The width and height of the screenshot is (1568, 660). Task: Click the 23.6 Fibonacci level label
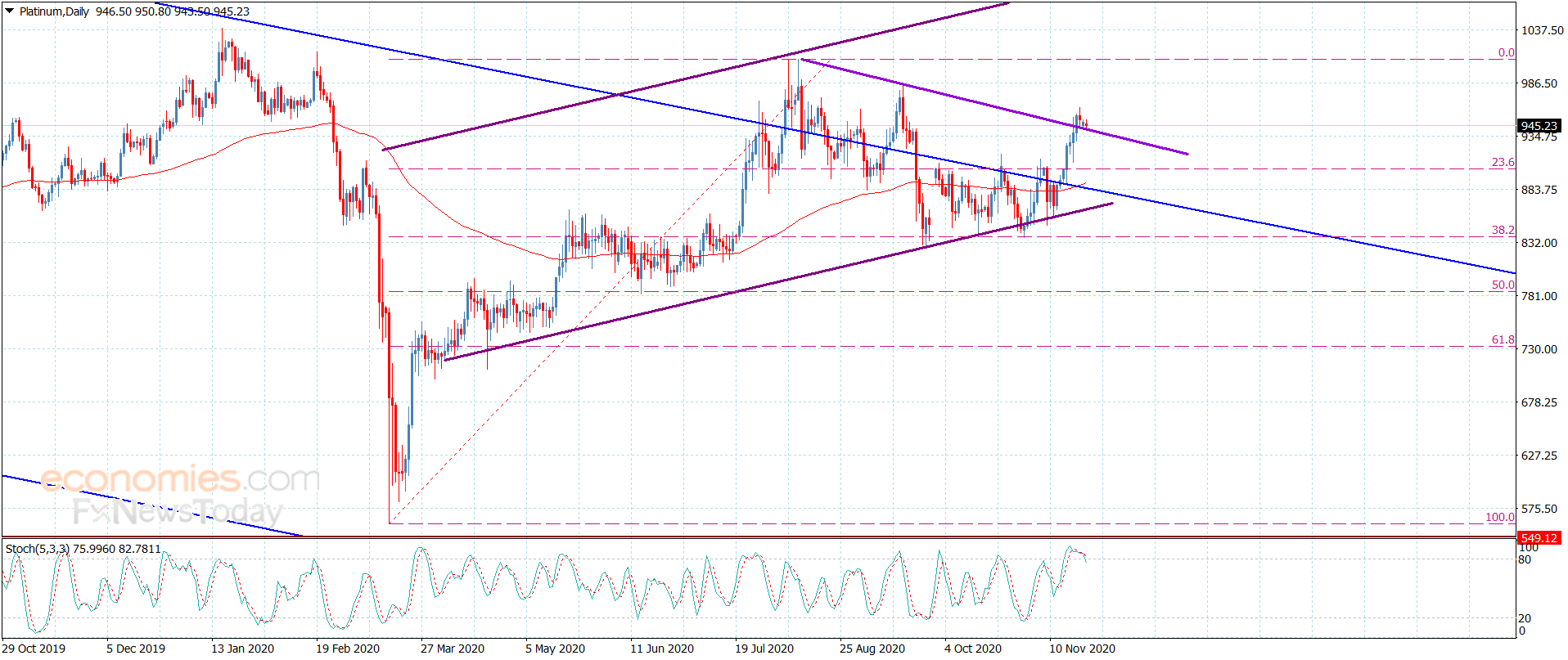[x=1503, y=162]
